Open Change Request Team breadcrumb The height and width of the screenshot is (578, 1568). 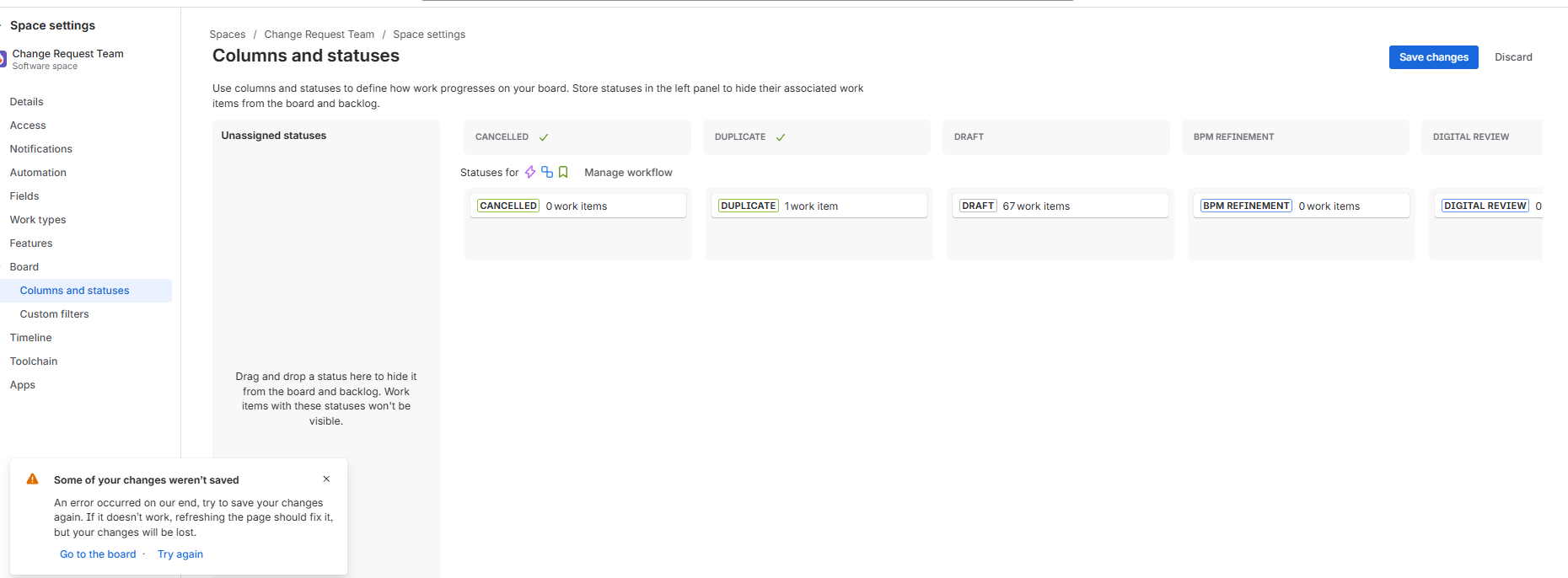click(x=319, y=35)
